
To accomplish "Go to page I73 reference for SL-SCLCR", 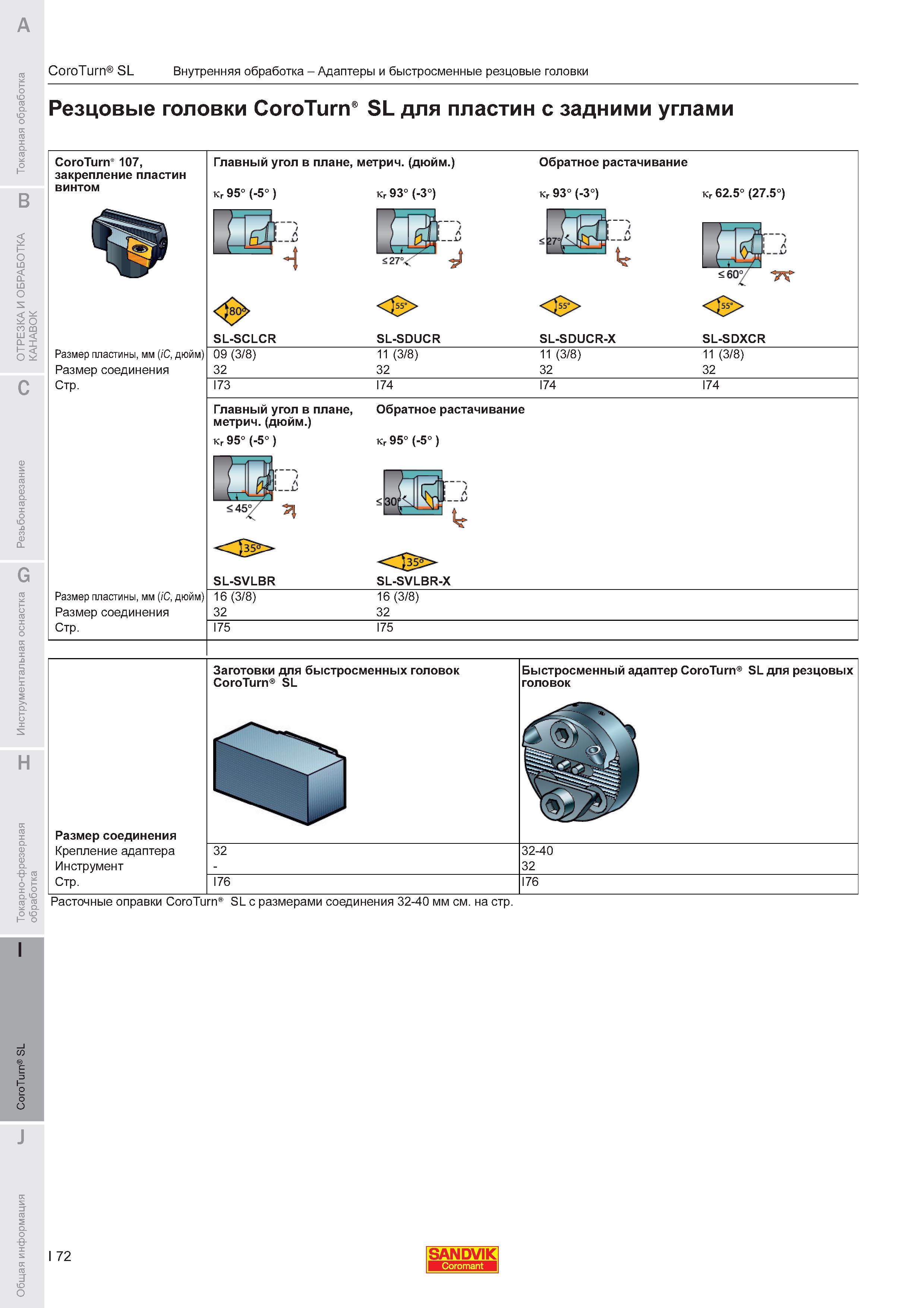I will coord(221,385).
